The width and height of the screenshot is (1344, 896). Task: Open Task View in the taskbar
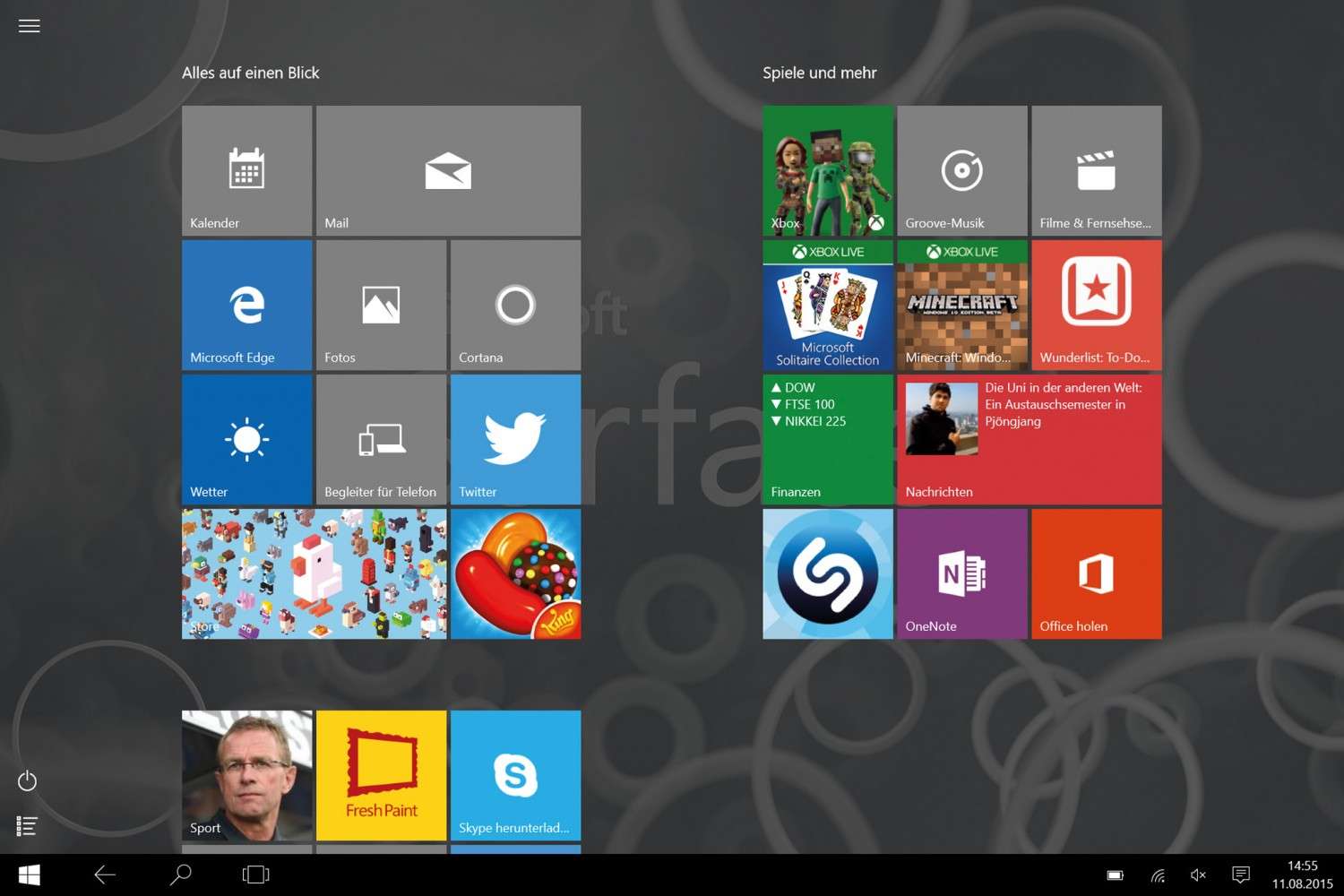click(256, 874)
